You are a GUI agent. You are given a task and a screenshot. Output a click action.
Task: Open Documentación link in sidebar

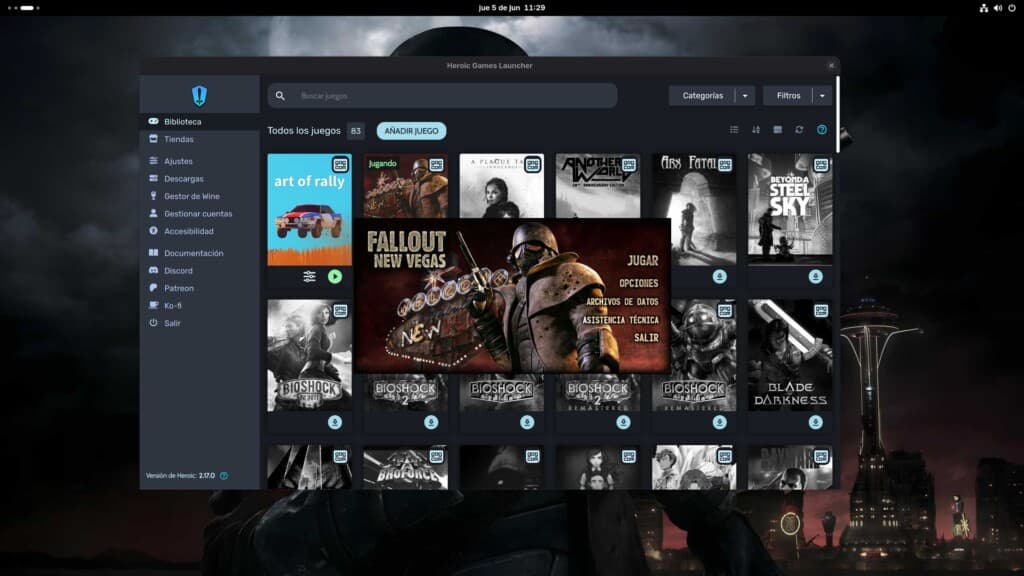click(199, 253)
